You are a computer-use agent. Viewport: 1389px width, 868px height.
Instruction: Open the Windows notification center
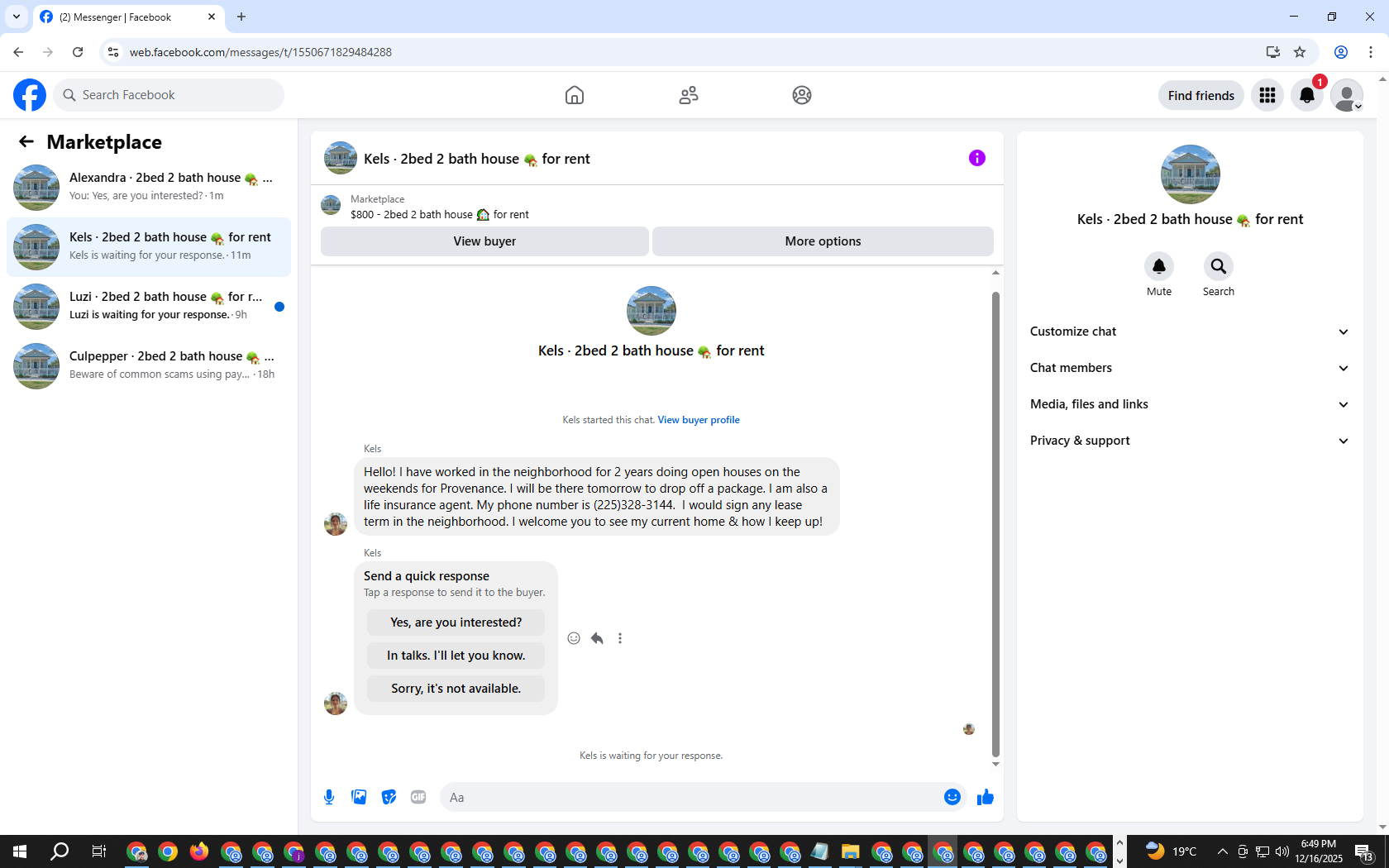(1364, 851)
